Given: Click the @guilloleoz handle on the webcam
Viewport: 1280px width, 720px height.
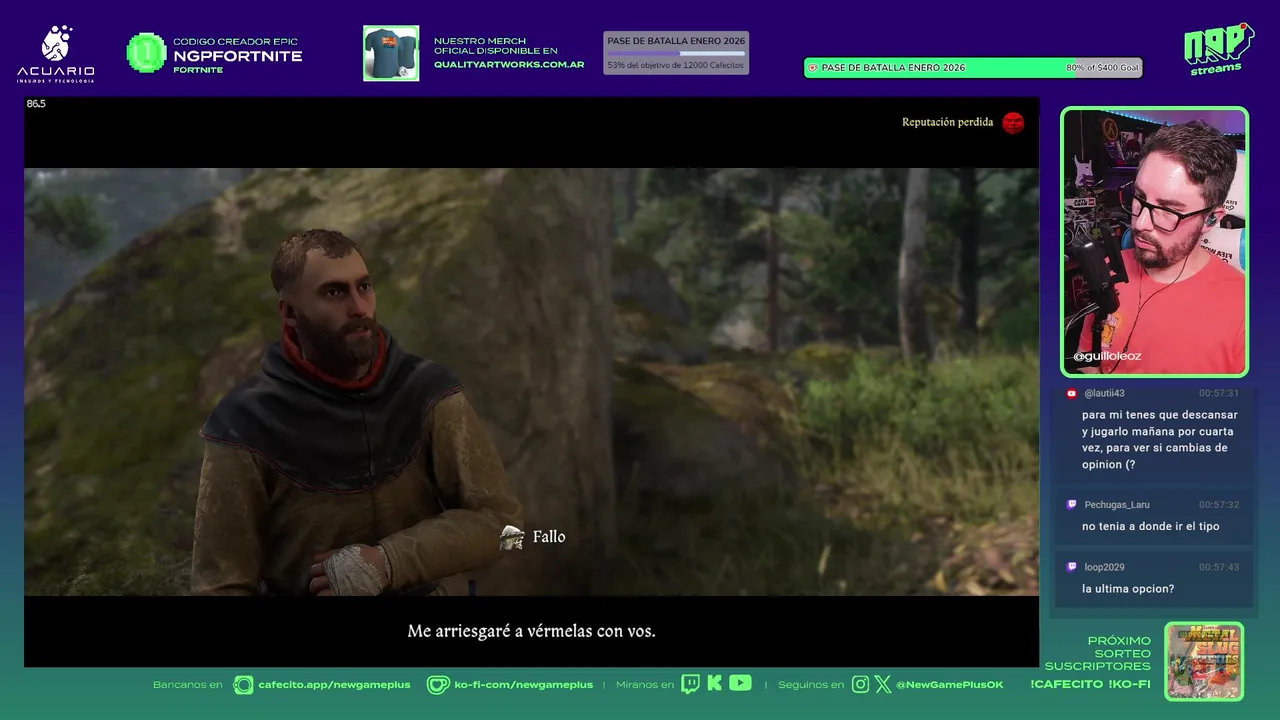Looking at the screenshot, I should click(1107, 356).
